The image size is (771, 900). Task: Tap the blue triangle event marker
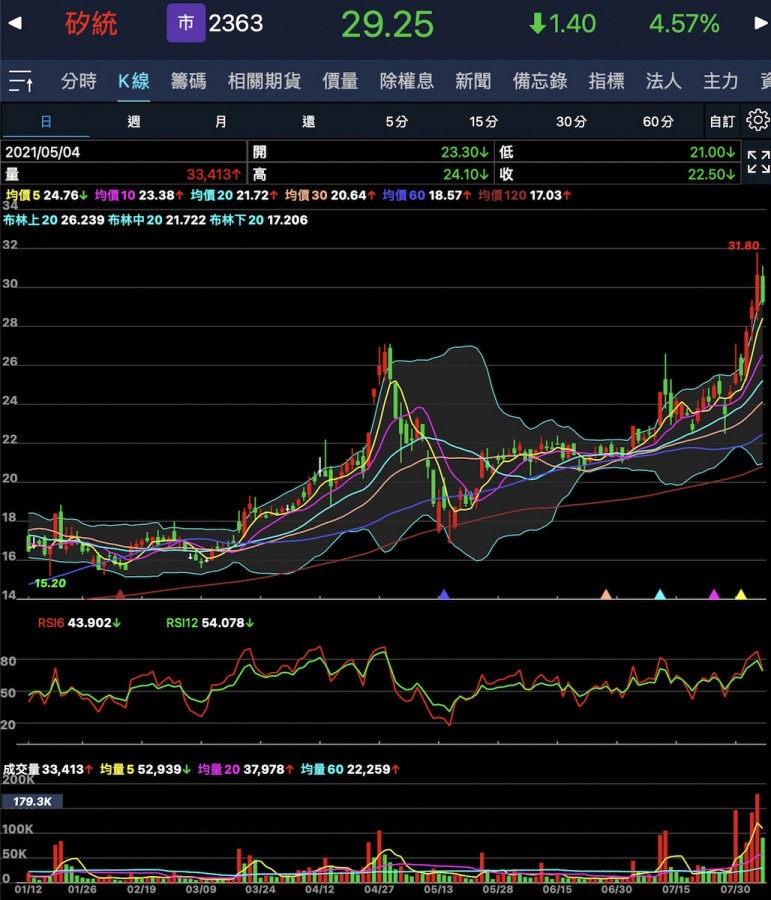click(x=444, y=594)
